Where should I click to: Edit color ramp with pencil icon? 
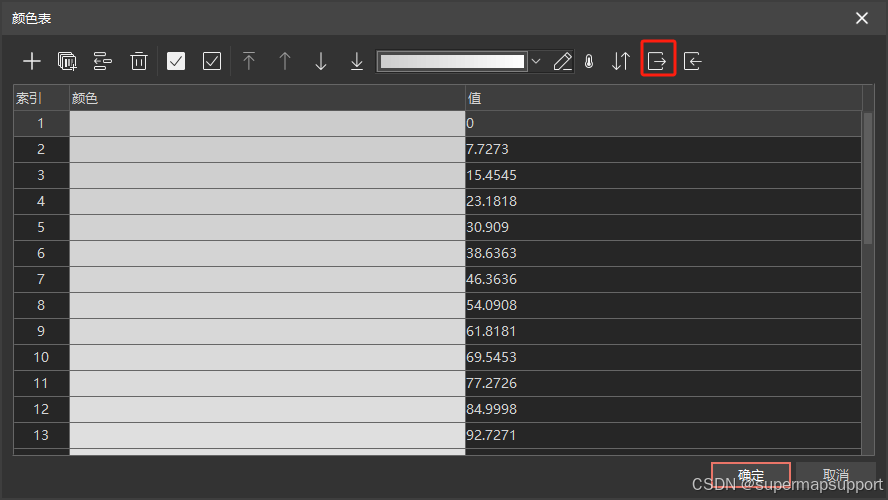(x=562, y=61)
